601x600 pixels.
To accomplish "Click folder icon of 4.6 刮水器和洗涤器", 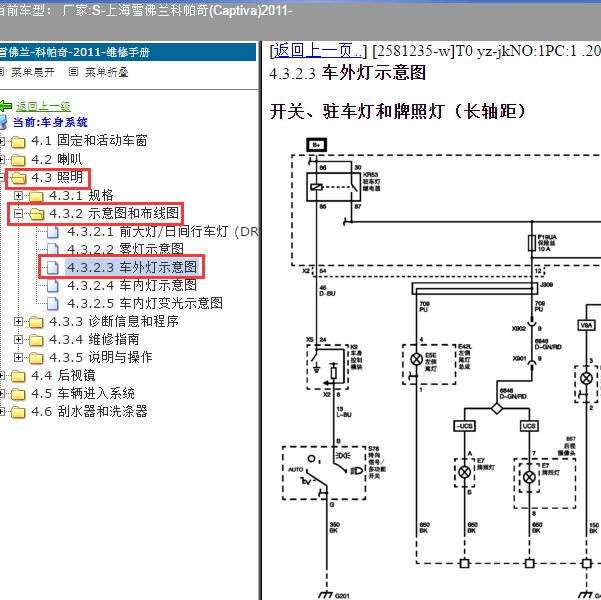I will point(18,412).
